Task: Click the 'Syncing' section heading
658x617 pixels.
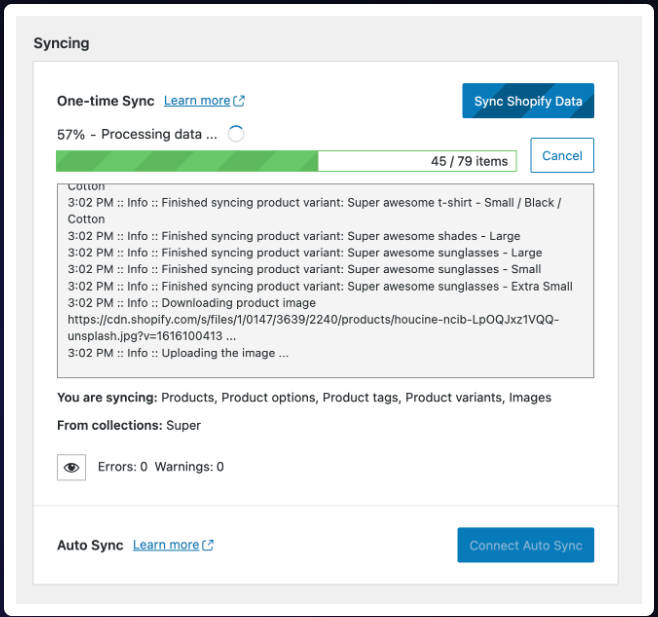Action: [x=61, y=43]
